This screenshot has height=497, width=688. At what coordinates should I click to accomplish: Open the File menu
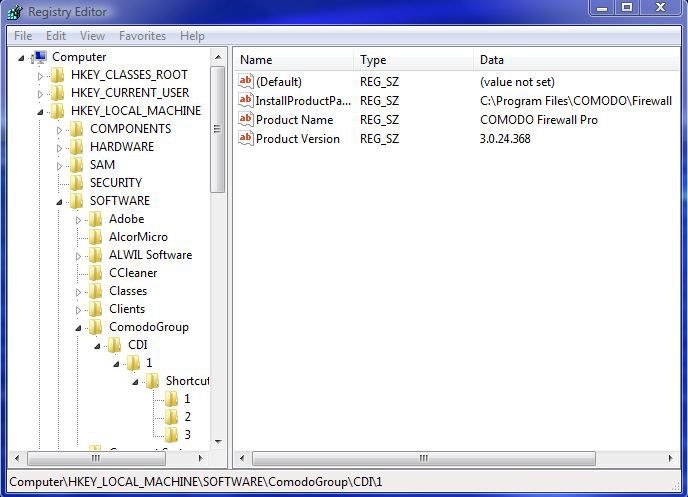(x=23, y=36)
